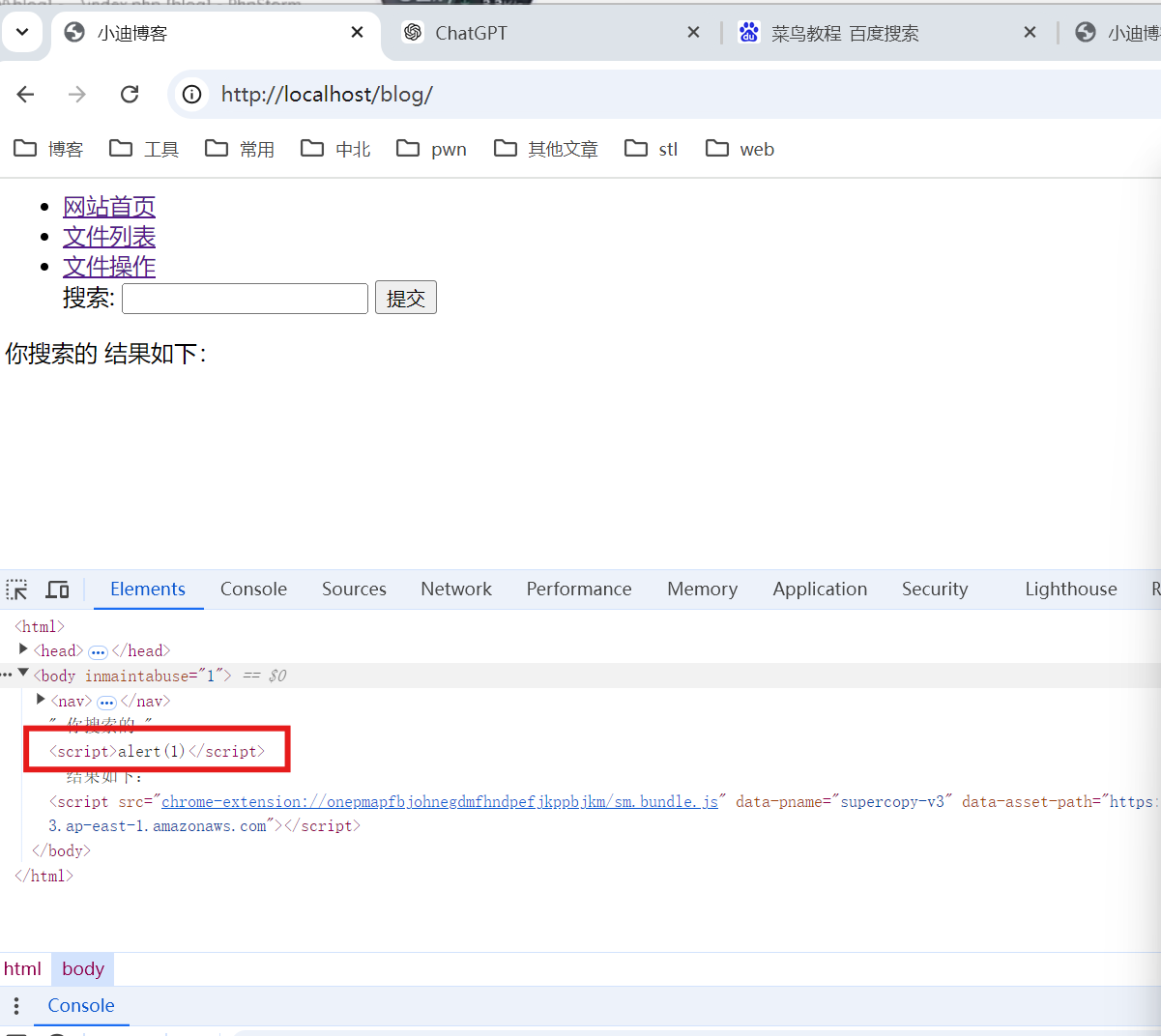Image resolution: width=1161 pixels, height=1036 pixels.
Task: Open the 常用 bookmark folder
Action: click(240, 149)
